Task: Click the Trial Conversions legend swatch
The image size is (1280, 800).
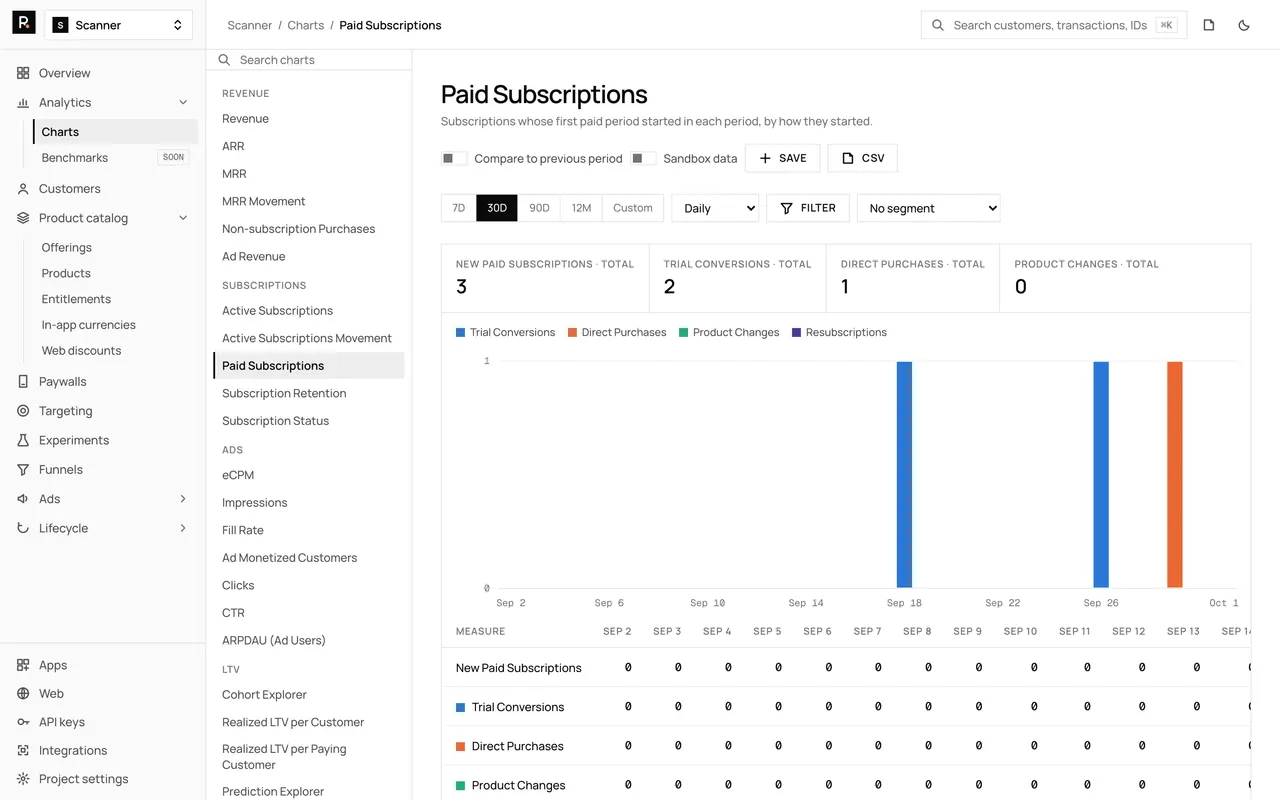Action: pos(460,332)
